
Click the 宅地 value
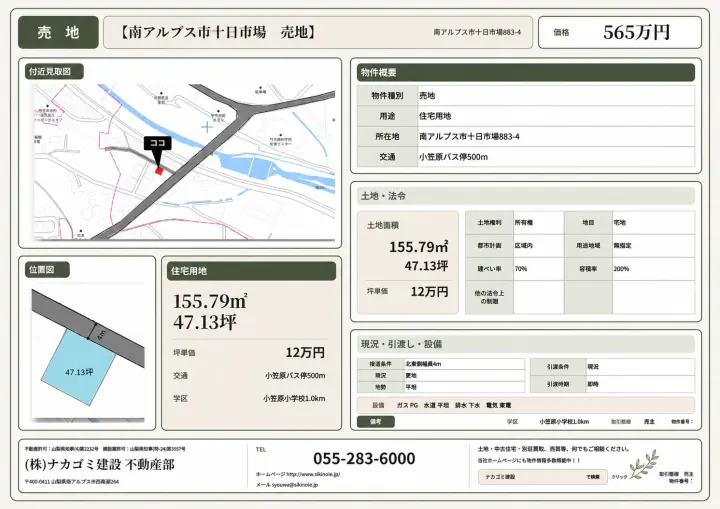coord(619,222)
